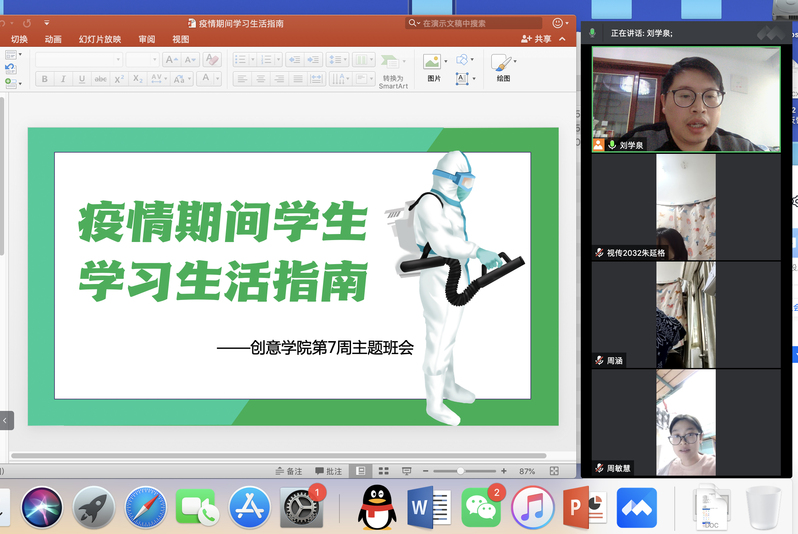Image resolution: width=798 pixels, height=534 pixels.
Task: Switch to the 审阅 tab
Action: click(x=147, y=39)
